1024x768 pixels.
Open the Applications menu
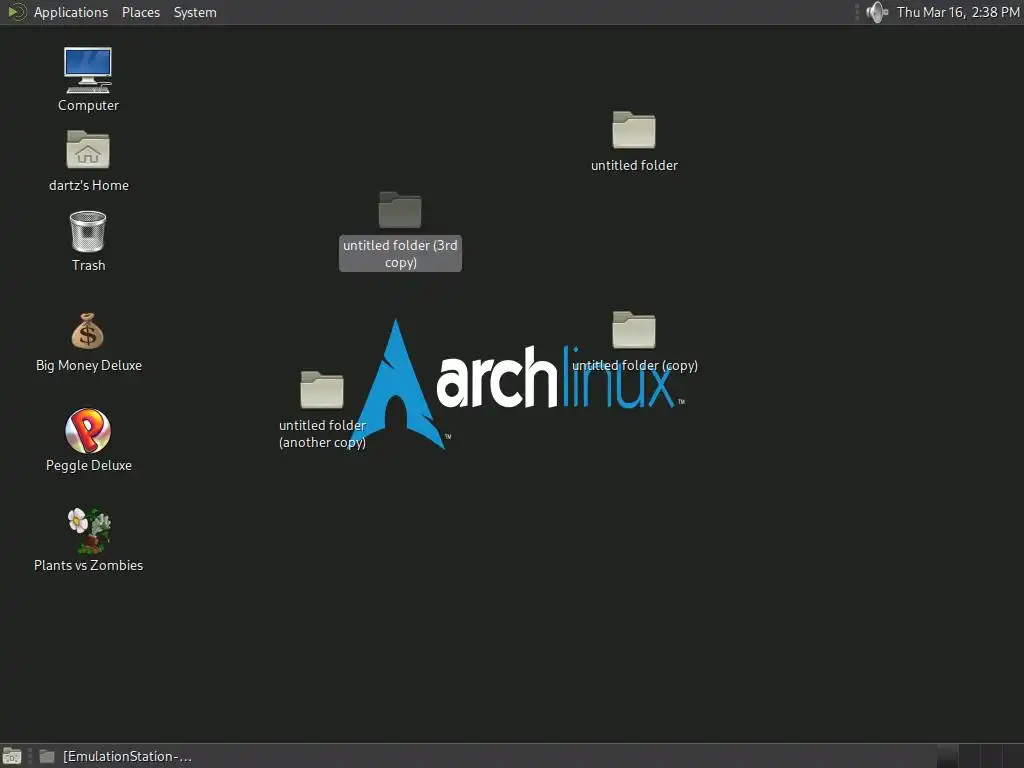[71, 12]
